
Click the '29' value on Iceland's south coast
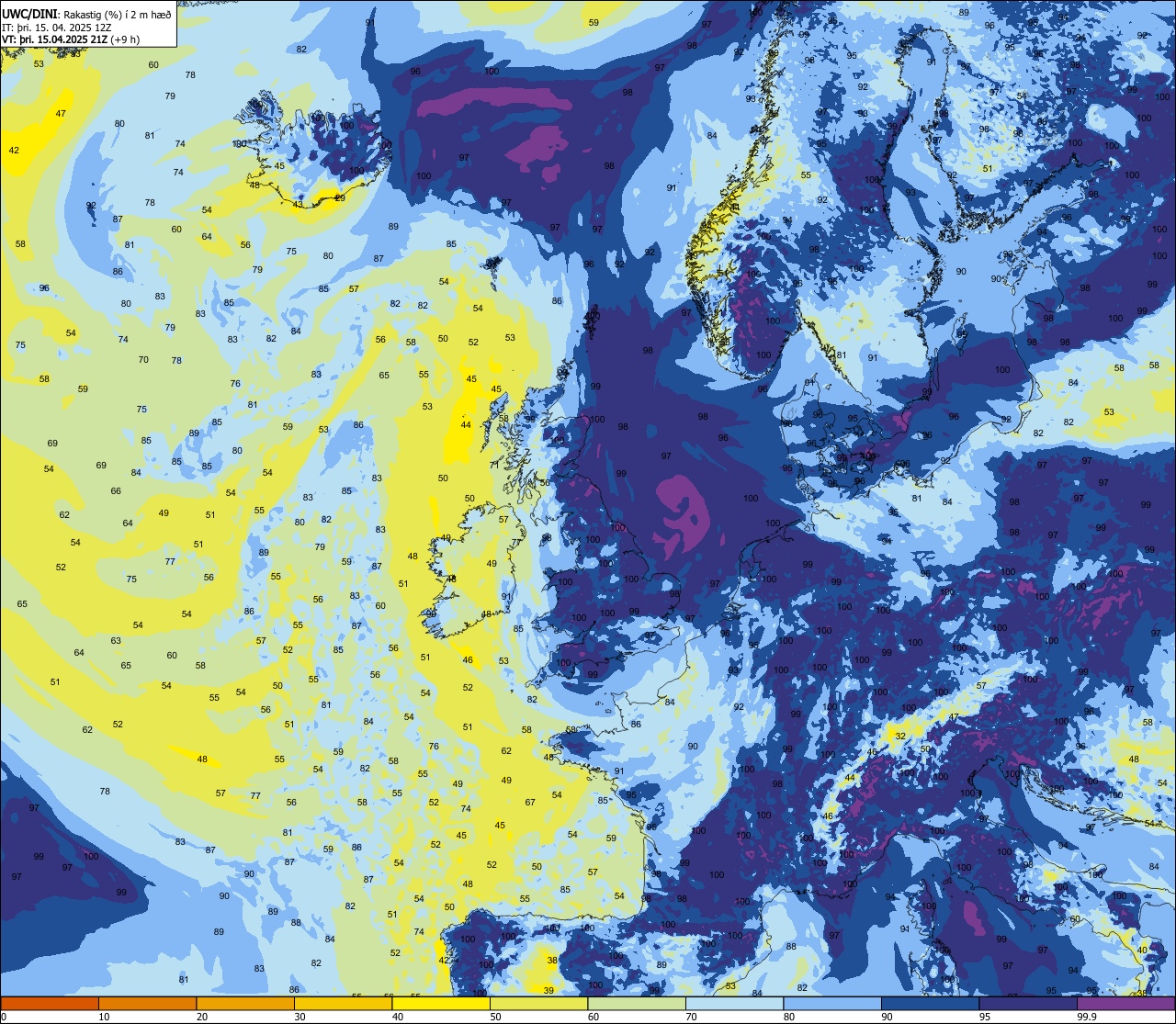point(340,197)
